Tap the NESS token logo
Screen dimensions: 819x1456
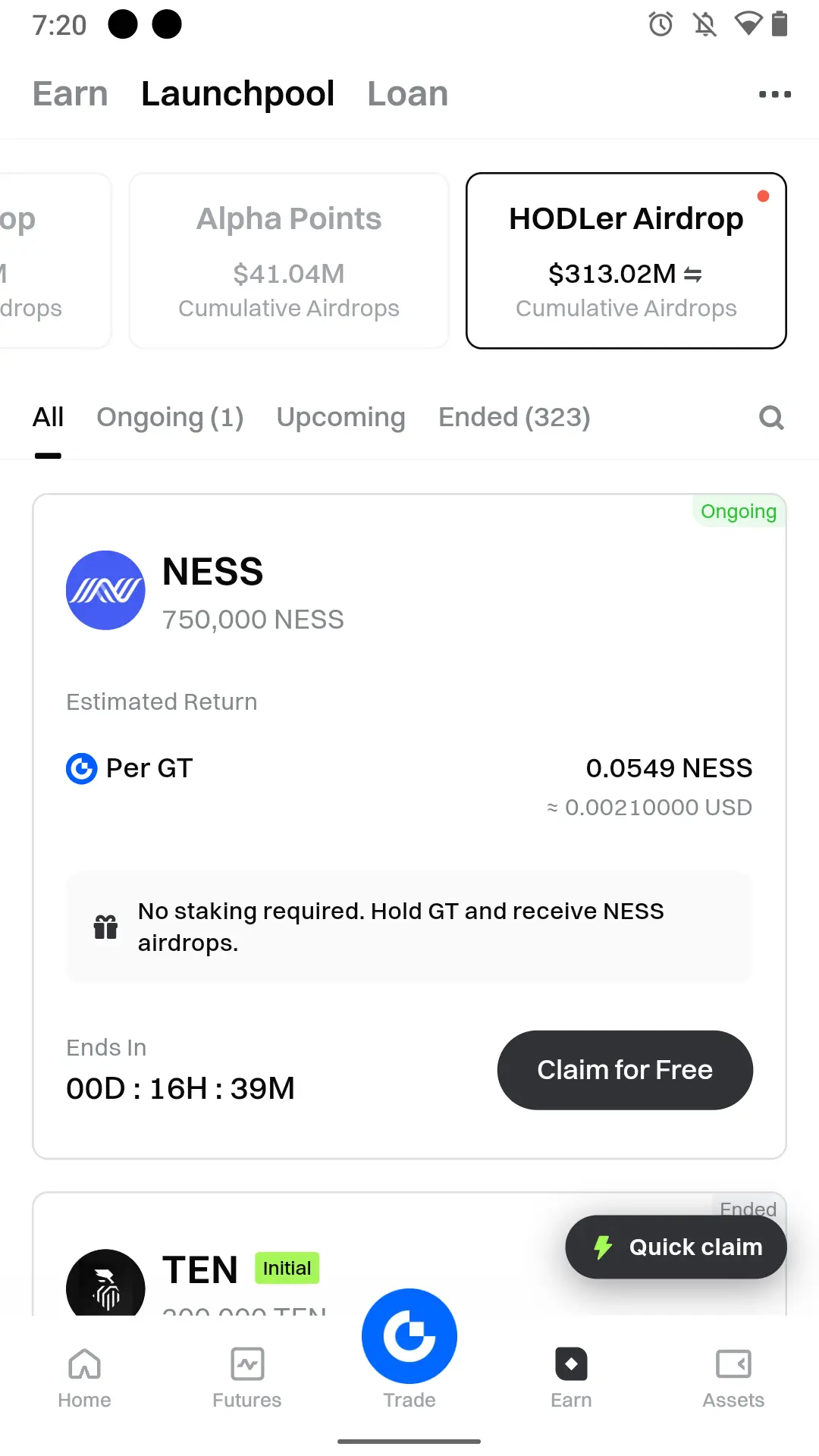coord(105,590)
